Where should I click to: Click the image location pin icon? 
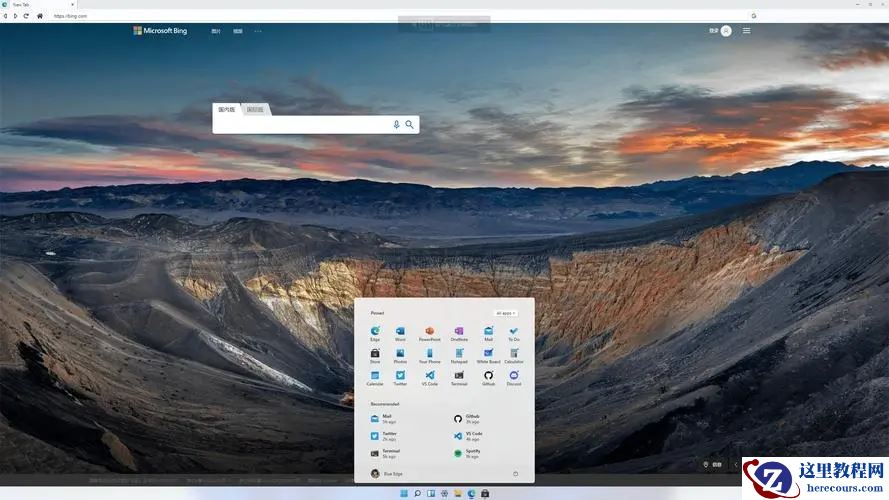pyautogui.click(x=706, y=464)
